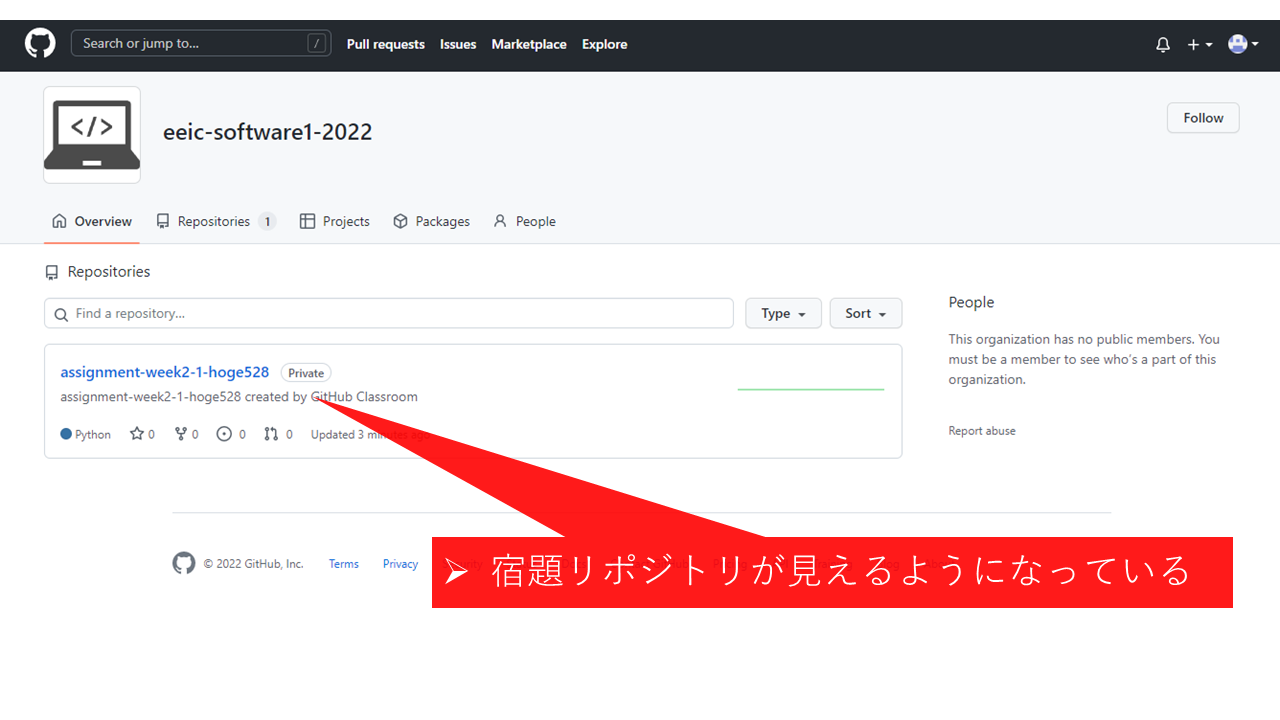Open Pull requests in the top navigation

click(x=385, y=44)
